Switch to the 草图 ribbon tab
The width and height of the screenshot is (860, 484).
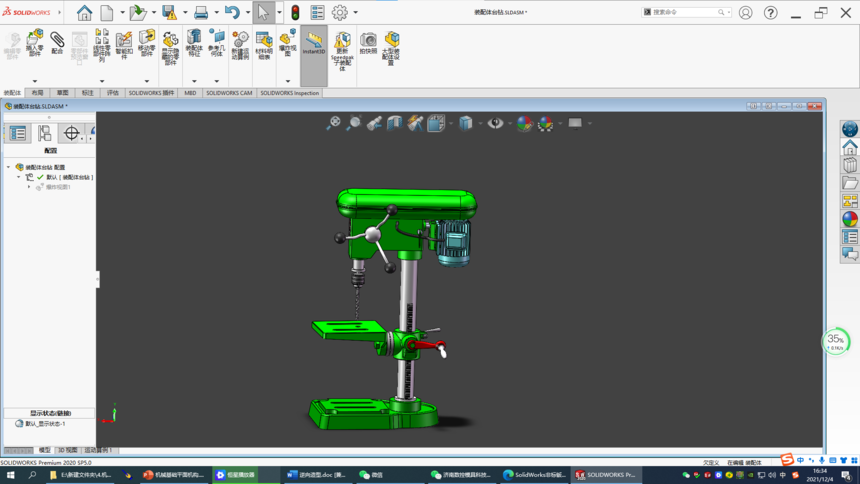(63, 93)
